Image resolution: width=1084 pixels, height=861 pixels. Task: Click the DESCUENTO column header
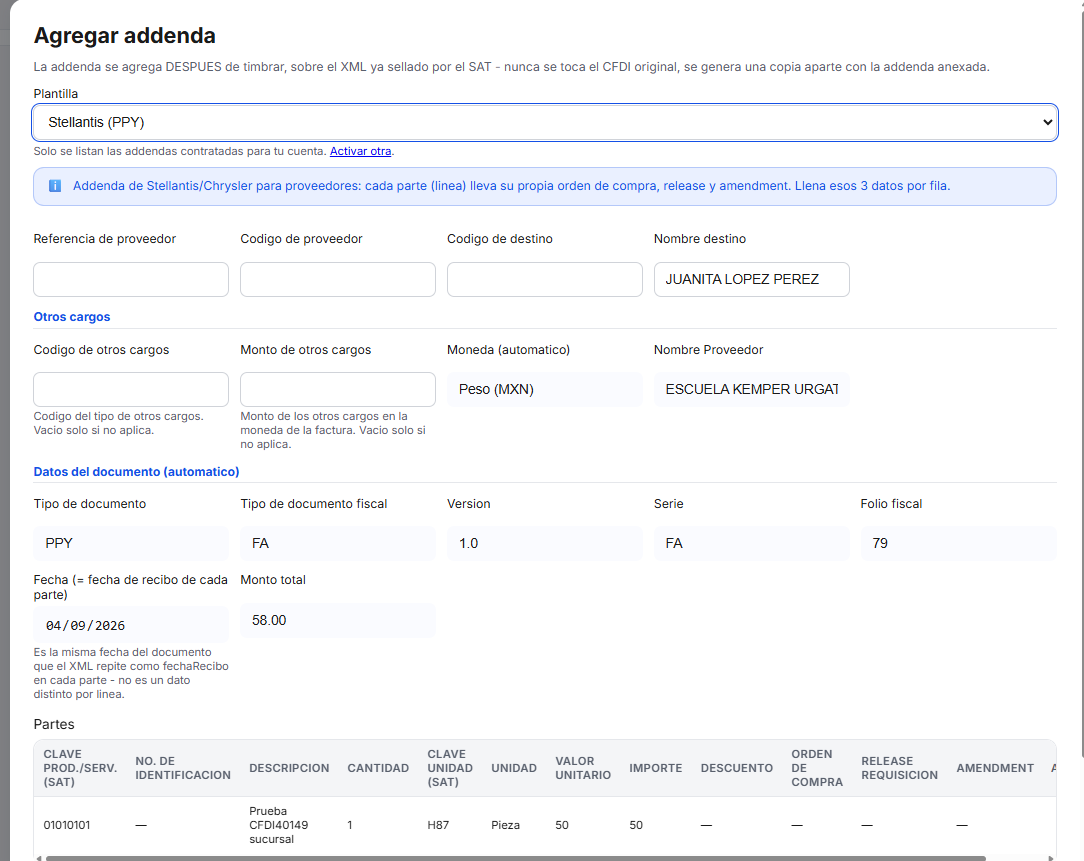[736, 768]
